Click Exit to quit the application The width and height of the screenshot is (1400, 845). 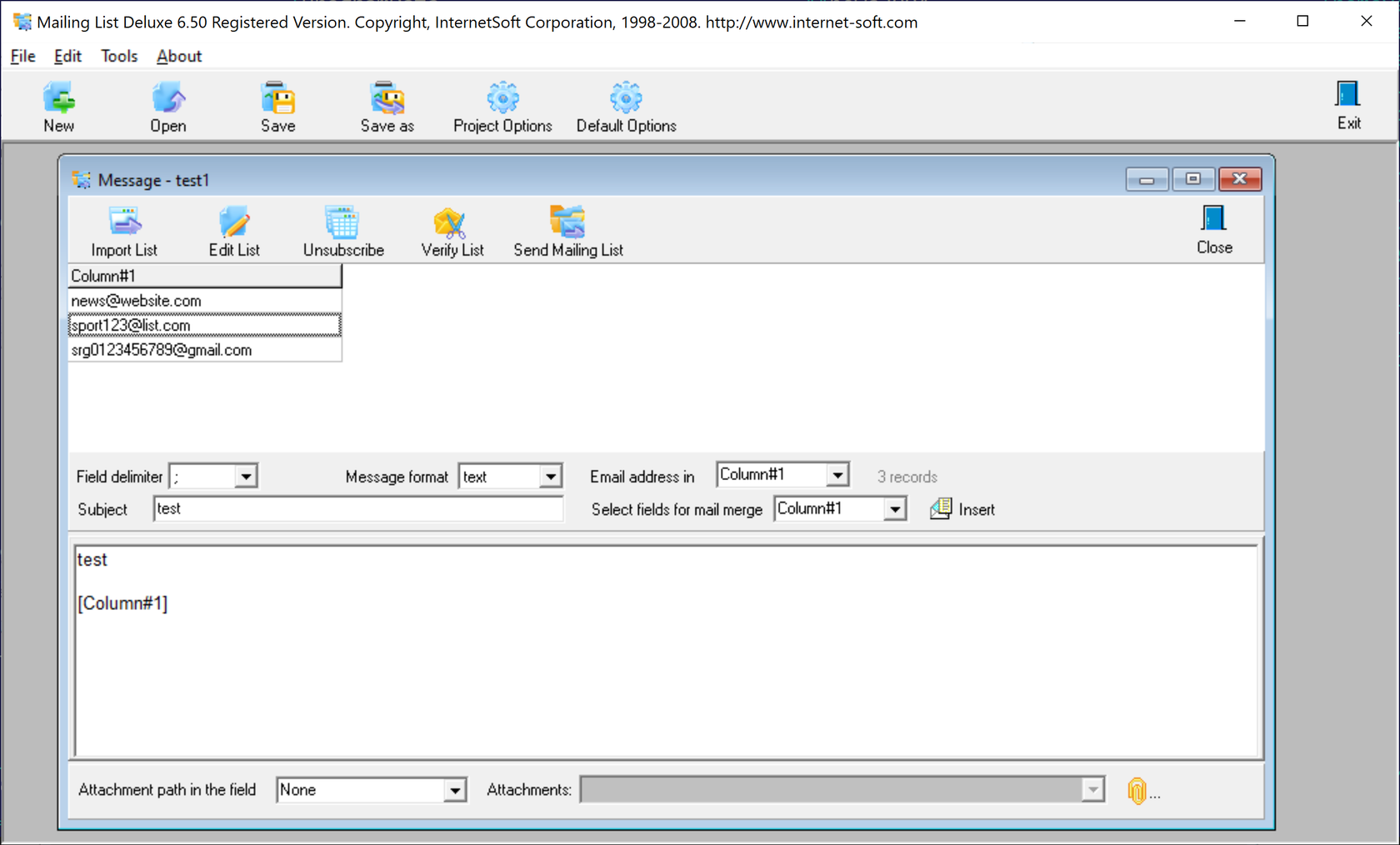(x=1348, y=106)
